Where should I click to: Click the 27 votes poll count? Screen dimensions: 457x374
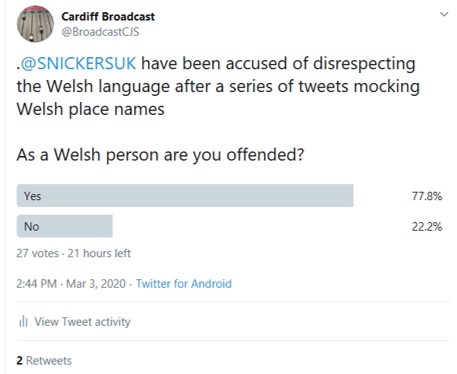tap(37, 253)
